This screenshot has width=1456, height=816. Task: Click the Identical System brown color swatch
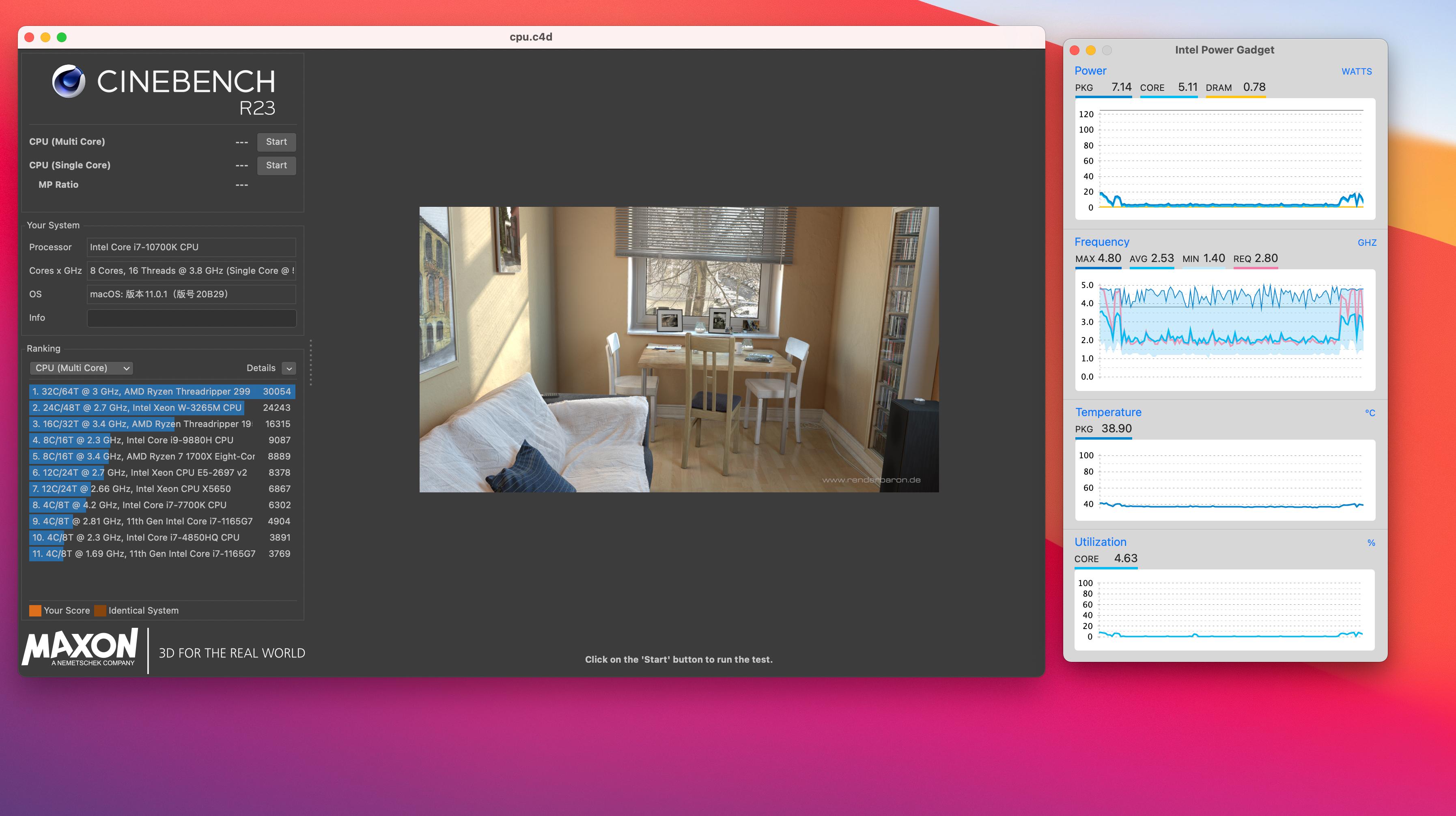[x=100, y=610]
